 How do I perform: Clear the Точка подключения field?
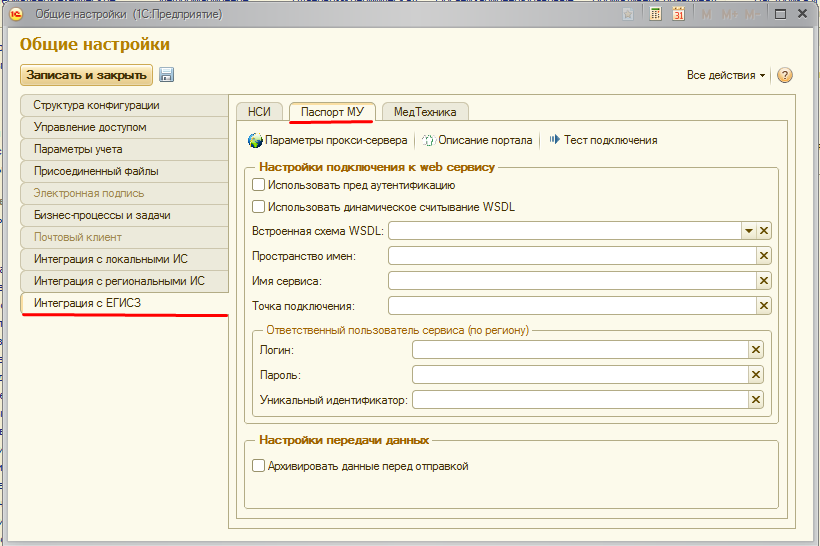[x=764, y=306]
